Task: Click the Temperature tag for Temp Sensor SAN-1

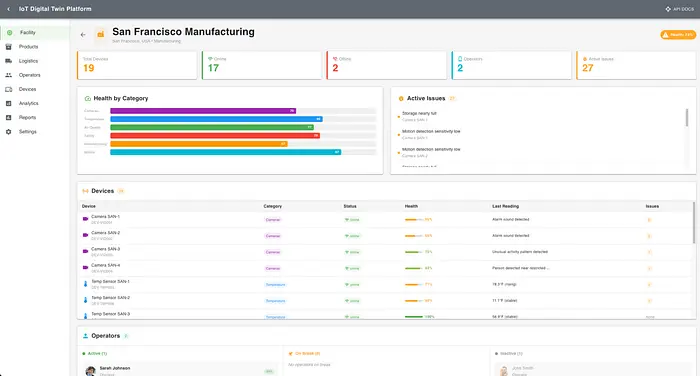Action: (275, 285)
